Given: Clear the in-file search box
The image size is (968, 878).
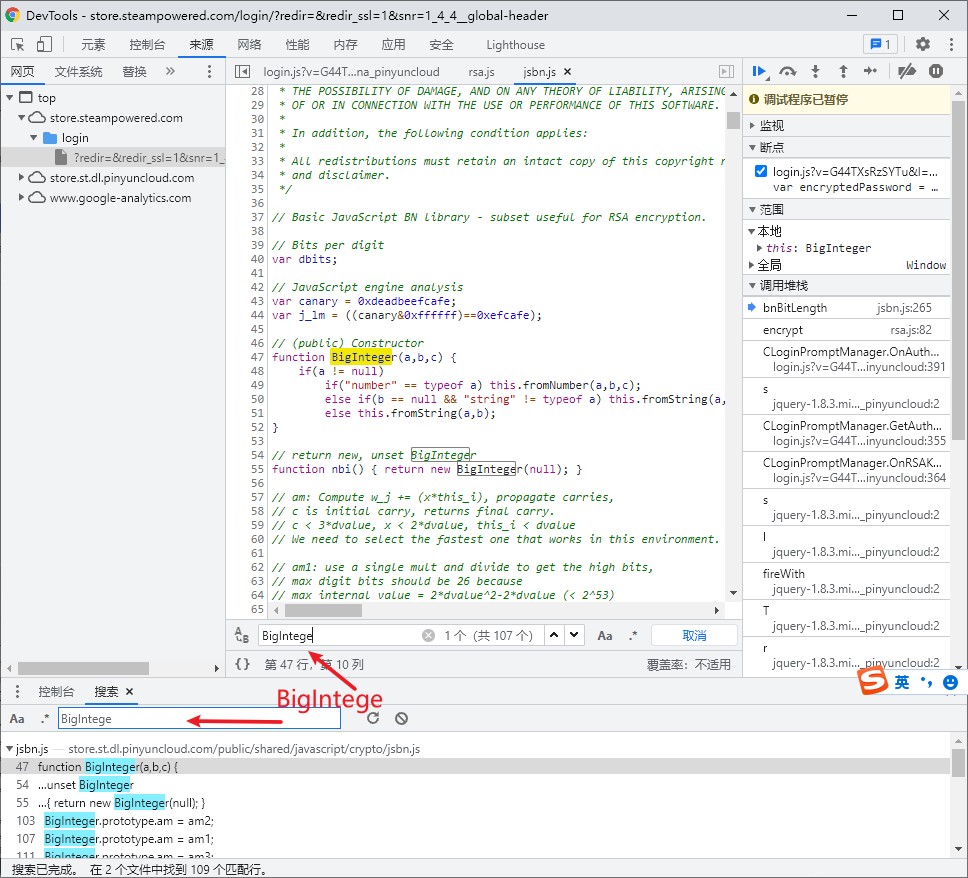Looking at the screenshot, I should tap(428, 635).
